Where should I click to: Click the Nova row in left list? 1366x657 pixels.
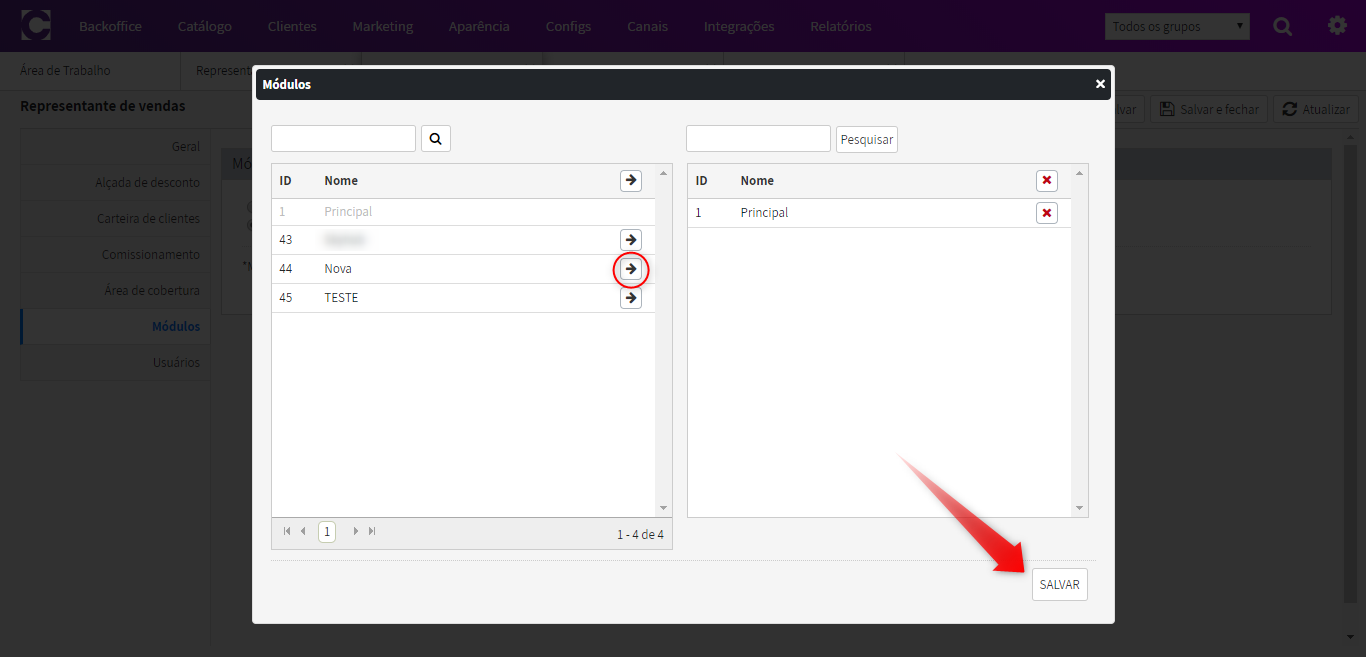click(464, 269)
